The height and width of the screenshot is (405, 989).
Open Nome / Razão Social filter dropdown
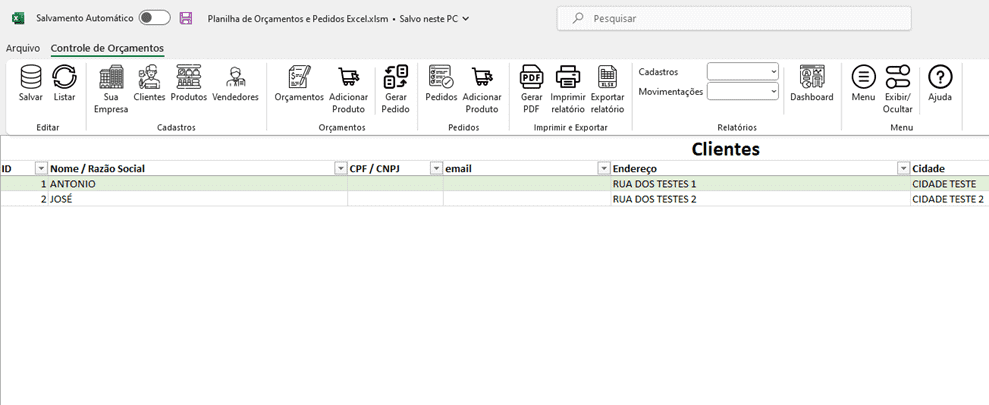pyautogui.click(x=339, y=168)
